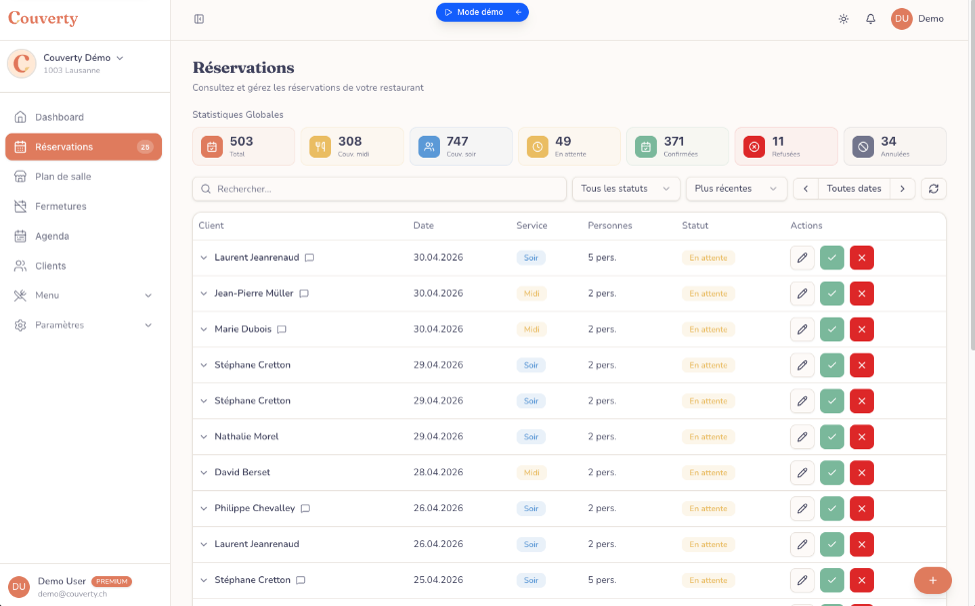Click En attente status for David Berset
Screen dimensions: 975x606
click(708, 473)
